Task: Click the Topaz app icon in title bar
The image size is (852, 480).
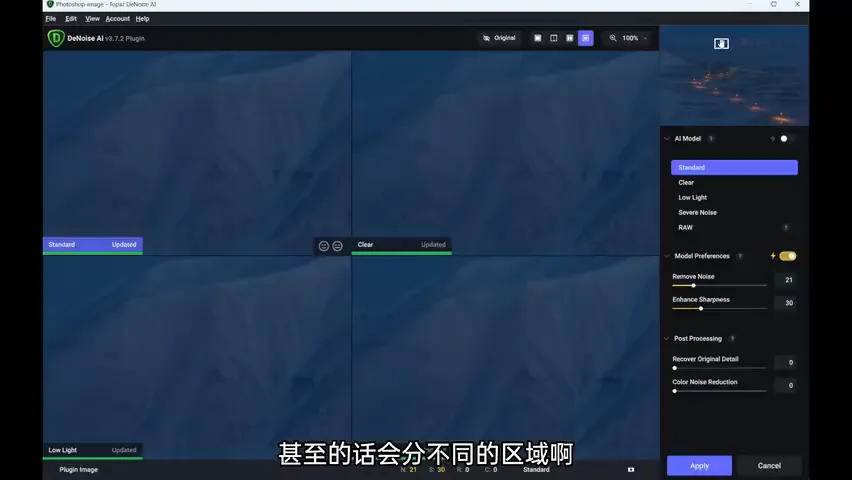Action: 50,4
